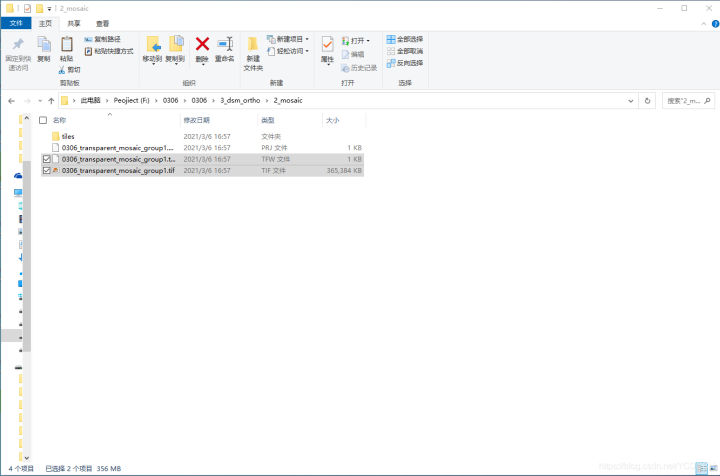Open the New item (新建项目) menu
The height and width of the screenshot is (476, 720).
[x=288, y=39]
